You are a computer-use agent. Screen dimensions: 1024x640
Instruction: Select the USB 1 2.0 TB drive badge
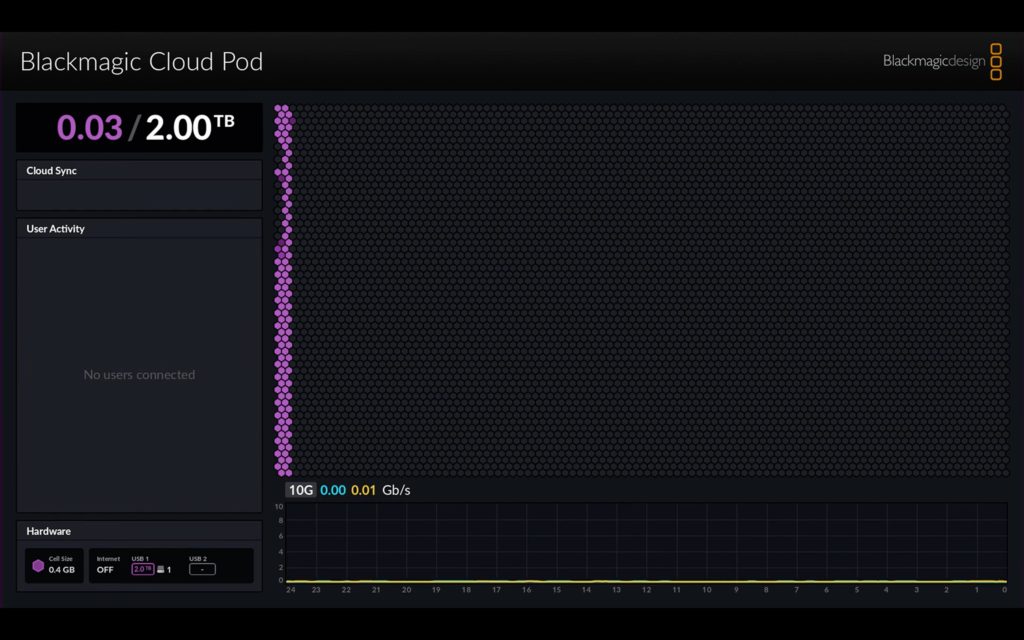[142, 569]
